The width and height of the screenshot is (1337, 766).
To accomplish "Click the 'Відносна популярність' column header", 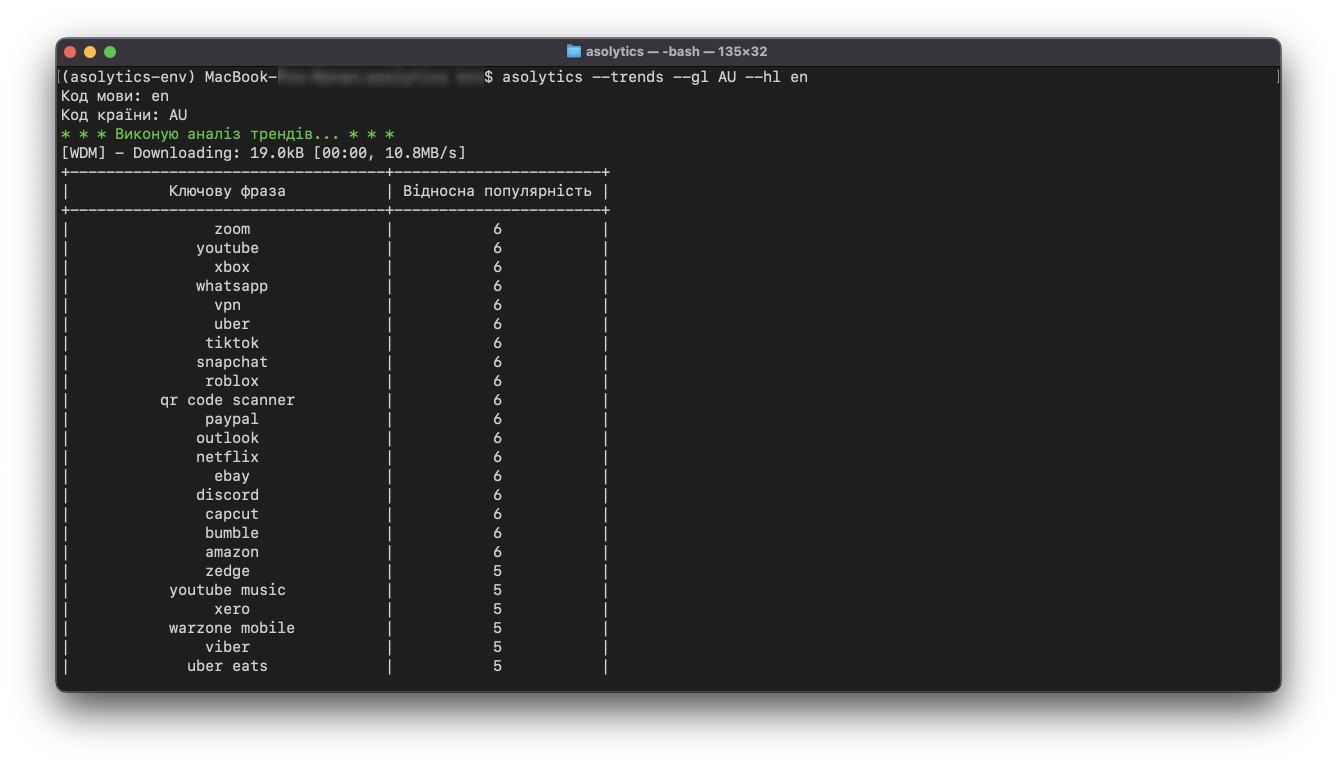I will 497,191.
